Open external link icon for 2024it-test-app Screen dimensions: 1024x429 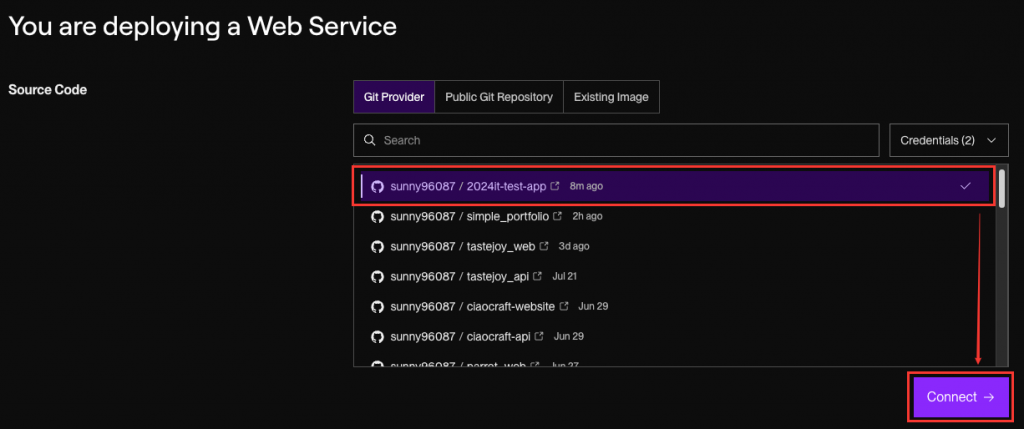(x=555, y=186)
